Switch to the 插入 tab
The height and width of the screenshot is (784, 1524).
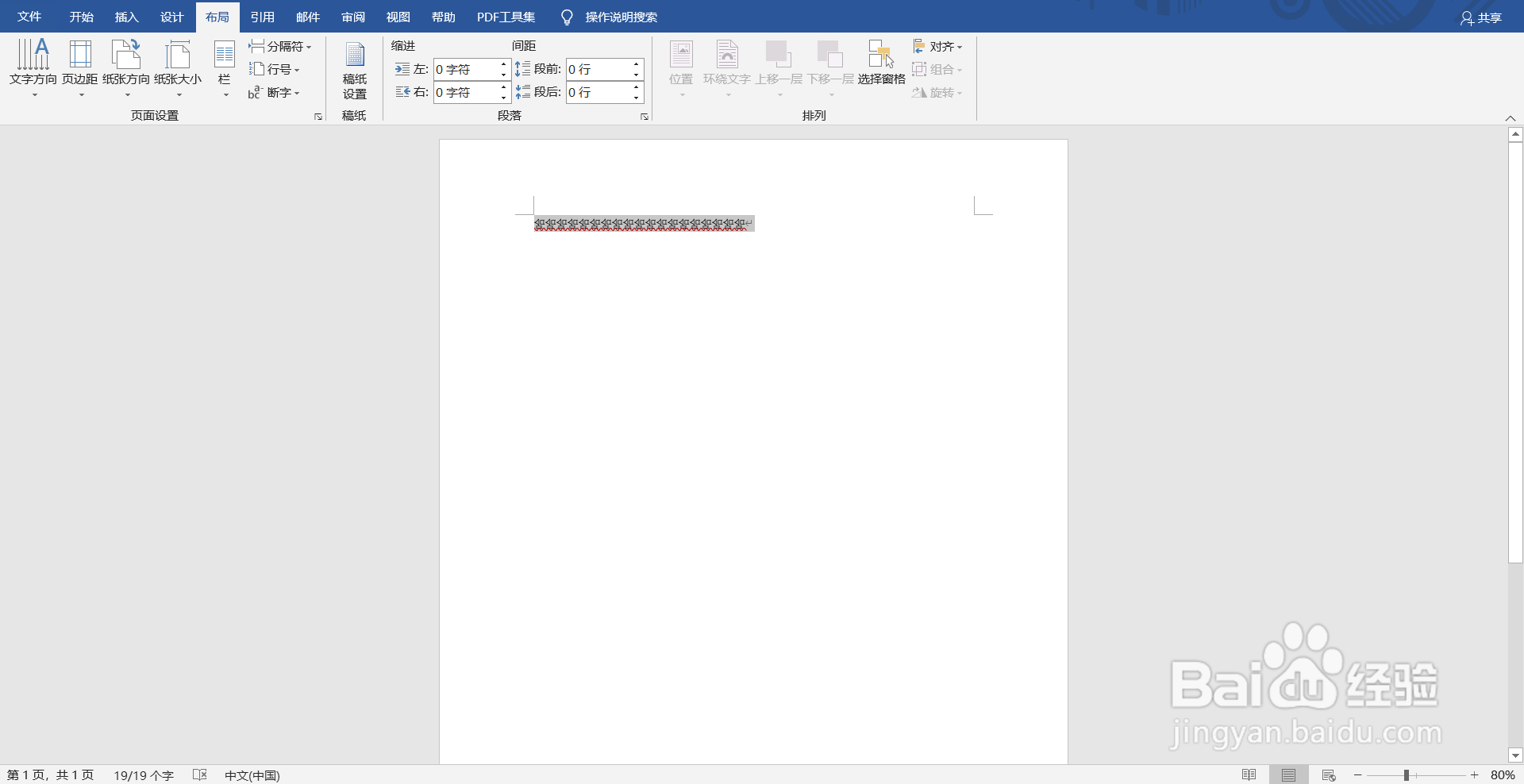(x=126, y=17)
